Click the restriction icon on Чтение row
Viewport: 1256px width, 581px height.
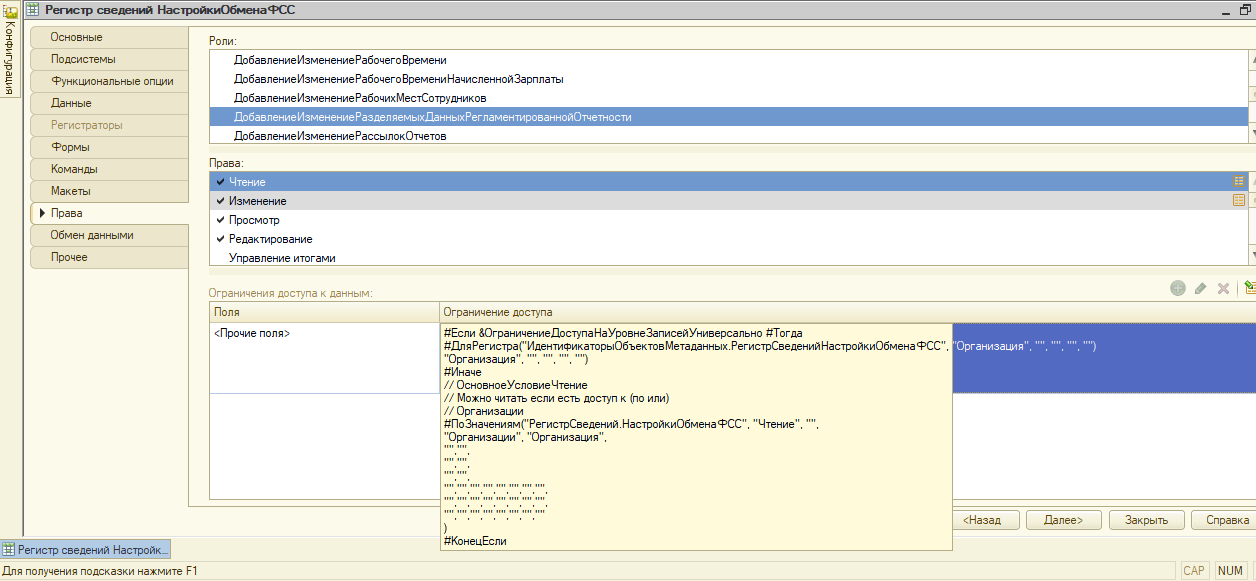[1239, 181]
